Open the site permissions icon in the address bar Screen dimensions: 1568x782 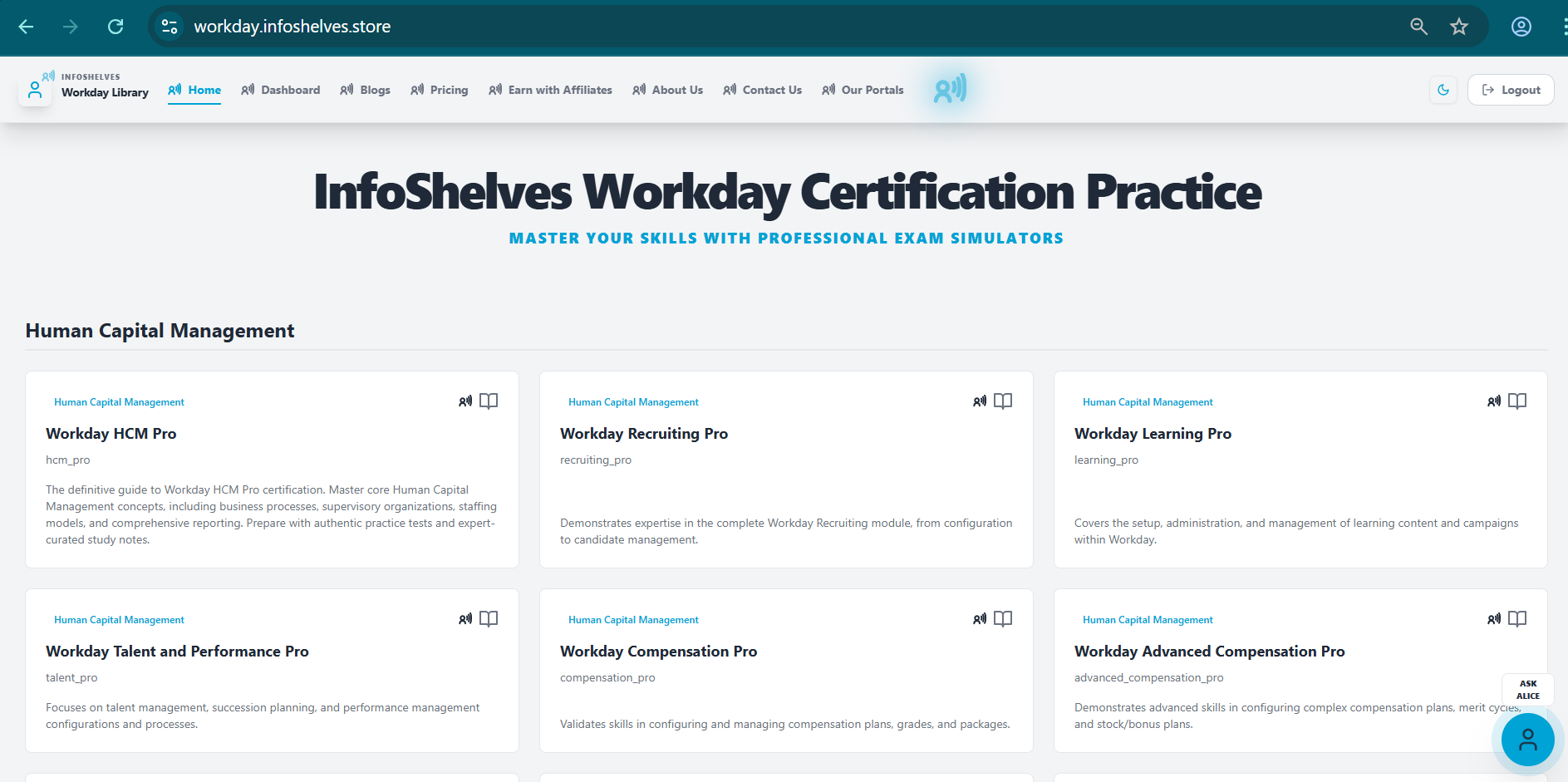(x=169, y=26)
